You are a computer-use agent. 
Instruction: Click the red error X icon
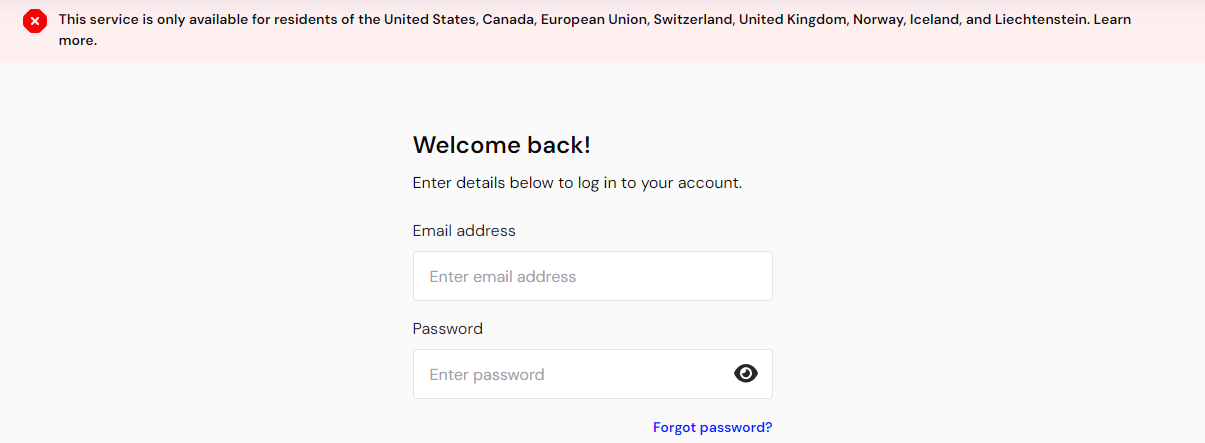click(35, 21)
